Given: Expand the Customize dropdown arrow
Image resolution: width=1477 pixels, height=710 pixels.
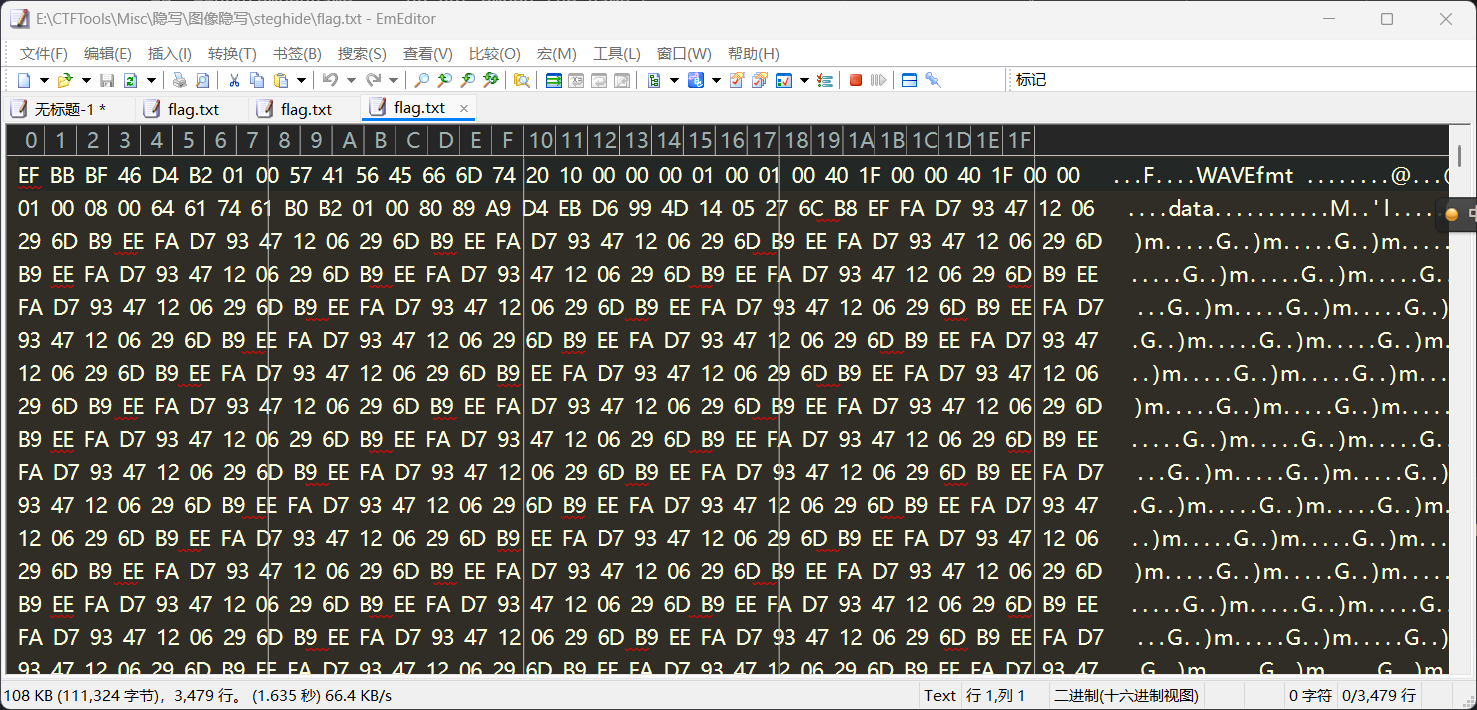Looking at the screenshot, I should [x=804, y=80].
